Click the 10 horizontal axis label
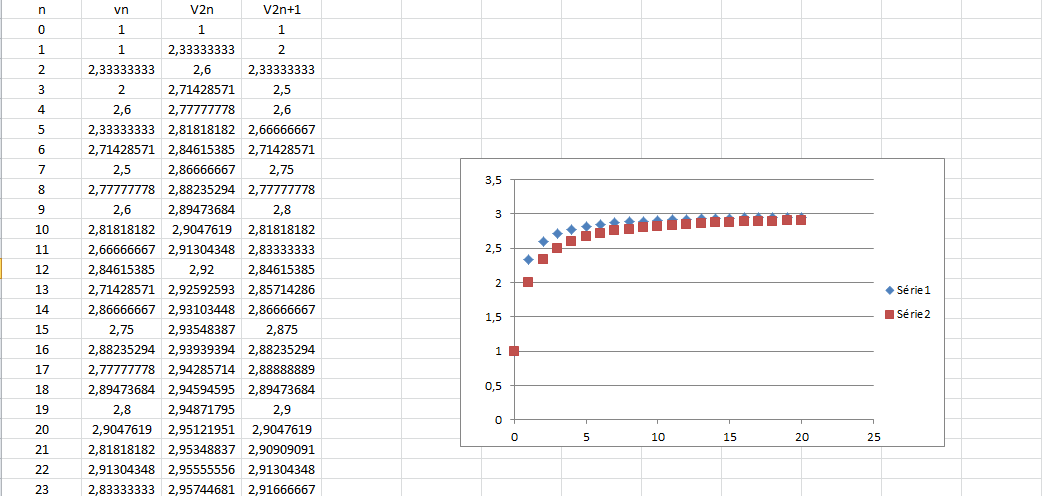Screen dimensions: 1042x496 pos(657,437)
